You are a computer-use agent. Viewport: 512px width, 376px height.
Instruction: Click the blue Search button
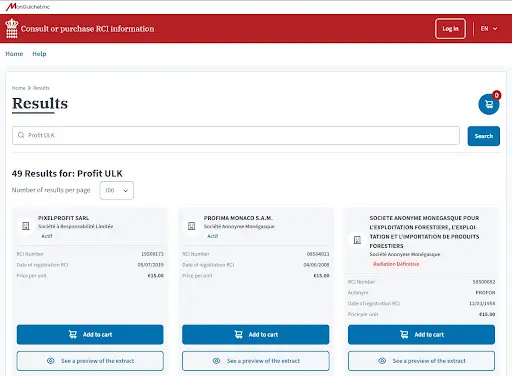(x=484, y=136)
